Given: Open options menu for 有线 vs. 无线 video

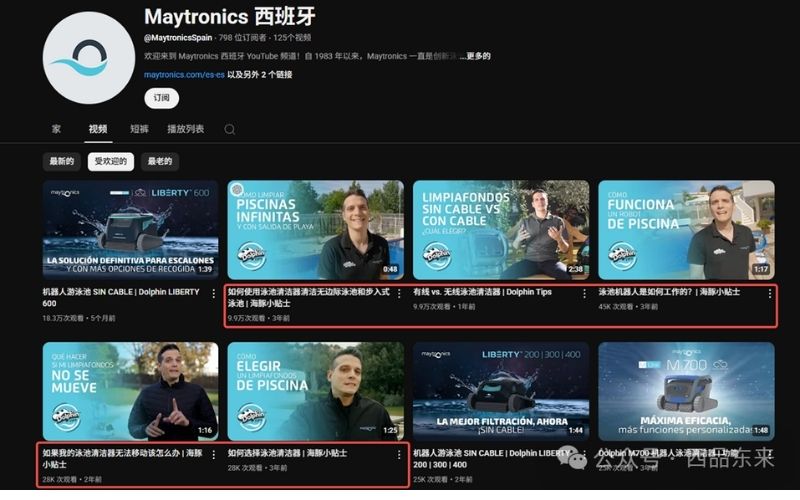Looking at the screenshot, I should [584, 293].
